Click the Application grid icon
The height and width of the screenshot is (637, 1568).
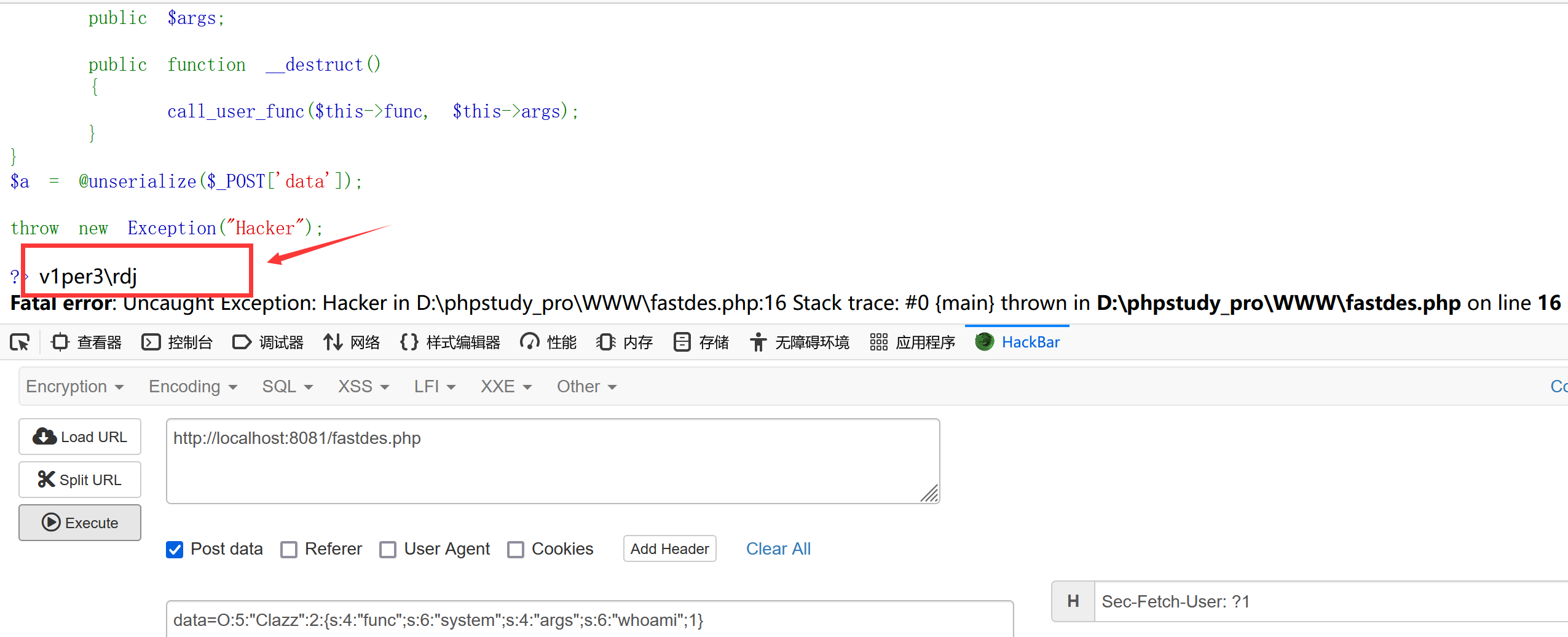pyautogui.click(x=878, y=342)
